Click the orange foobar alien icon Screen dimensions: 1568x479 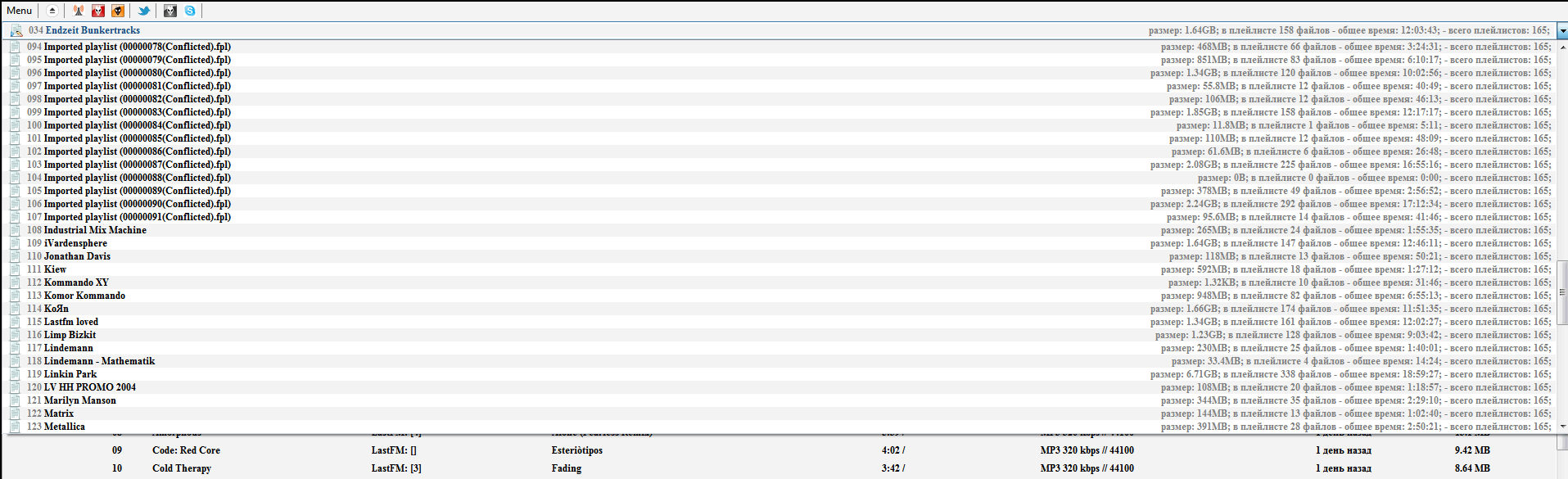tap(118, 11)
